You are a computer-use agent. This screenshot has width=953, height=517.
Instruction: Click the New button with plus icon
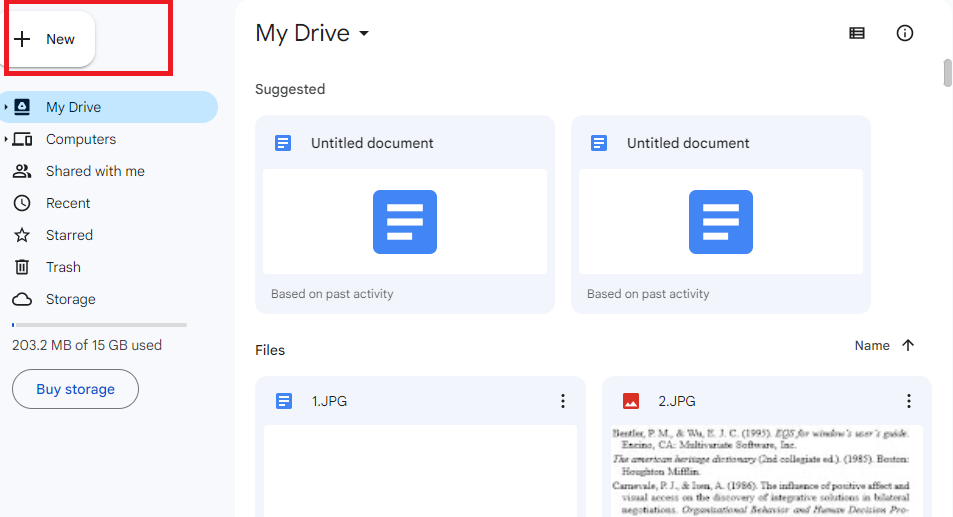coord(51,39)
